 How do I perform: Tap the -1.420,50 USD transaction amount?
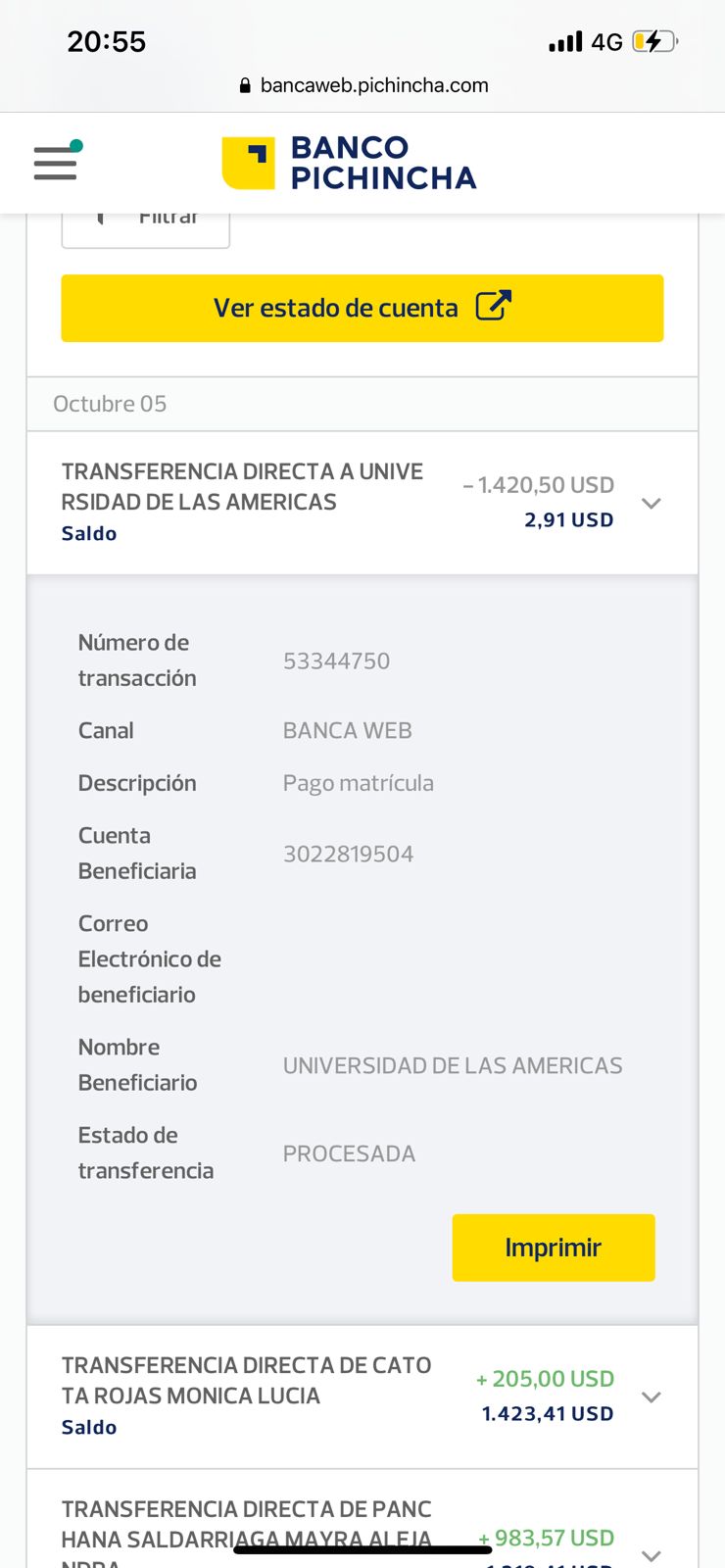(x=539, y=485)
